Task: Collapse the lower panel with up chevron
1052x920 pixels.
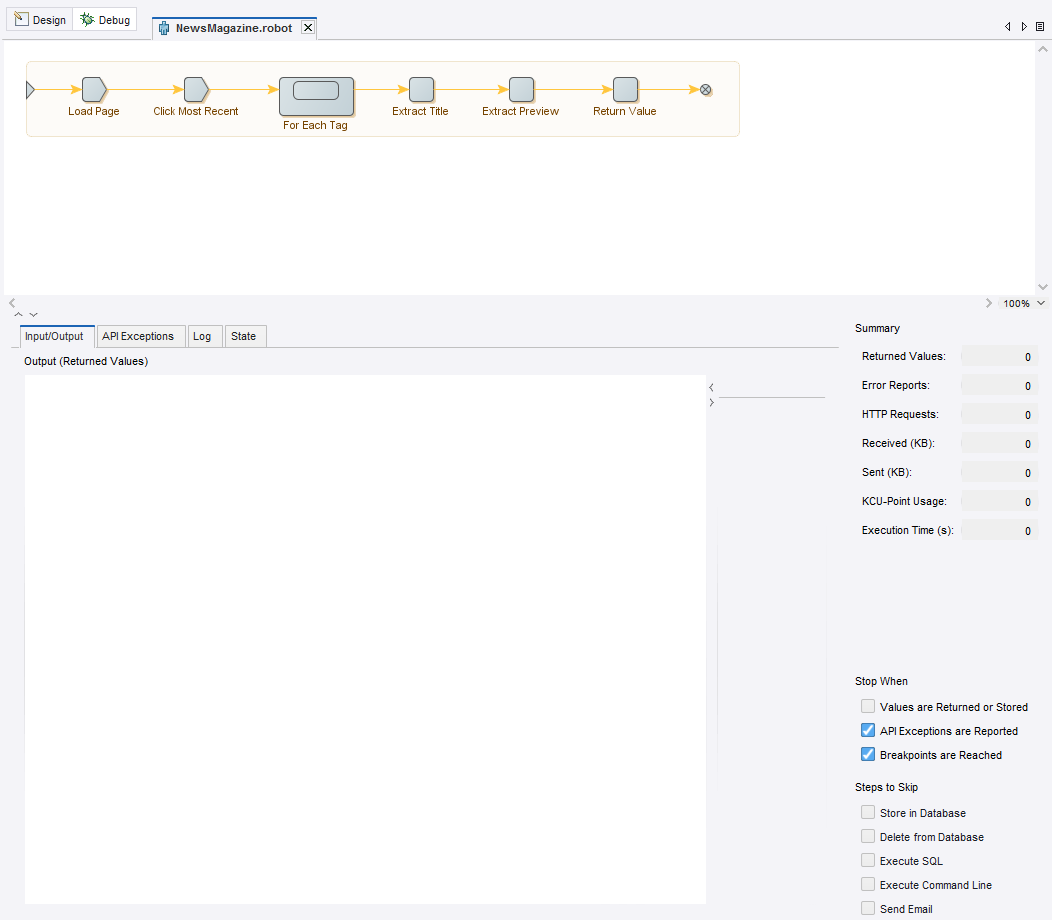Action: tap(18, 314)
